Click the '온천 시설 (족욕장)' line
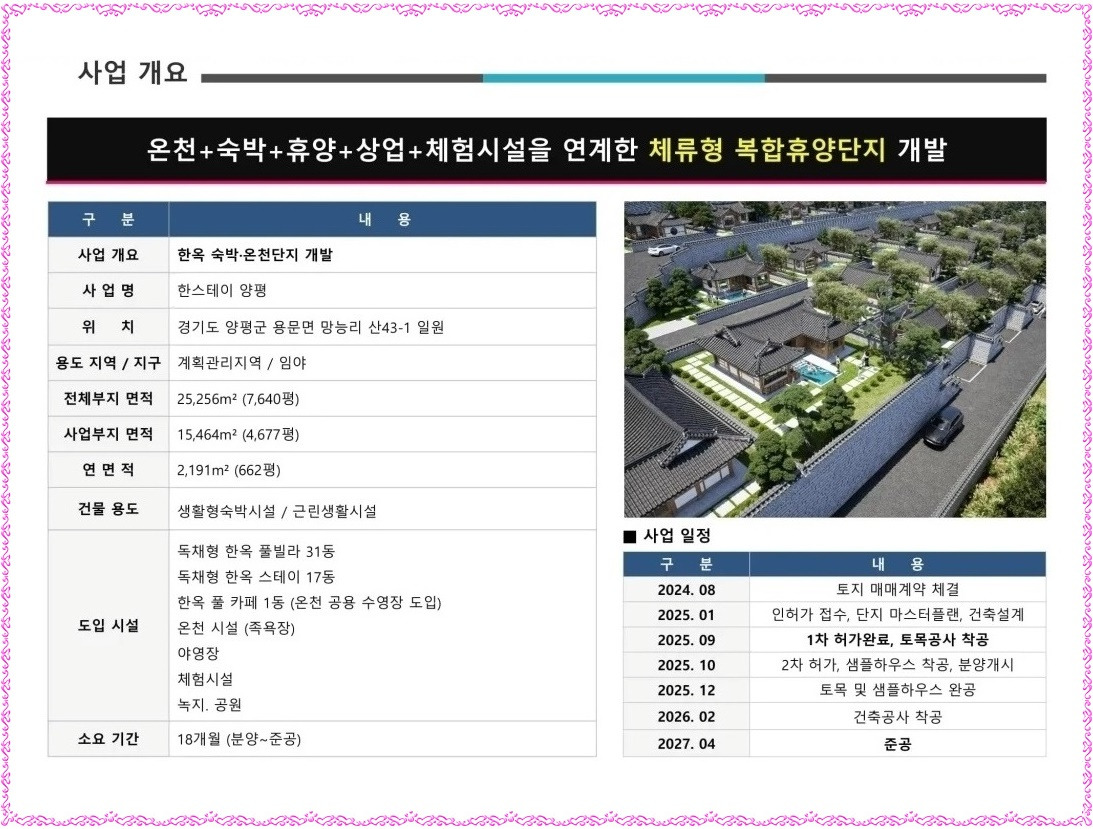The height and width of the screenshot is (829, 1093). pos(236,628)
